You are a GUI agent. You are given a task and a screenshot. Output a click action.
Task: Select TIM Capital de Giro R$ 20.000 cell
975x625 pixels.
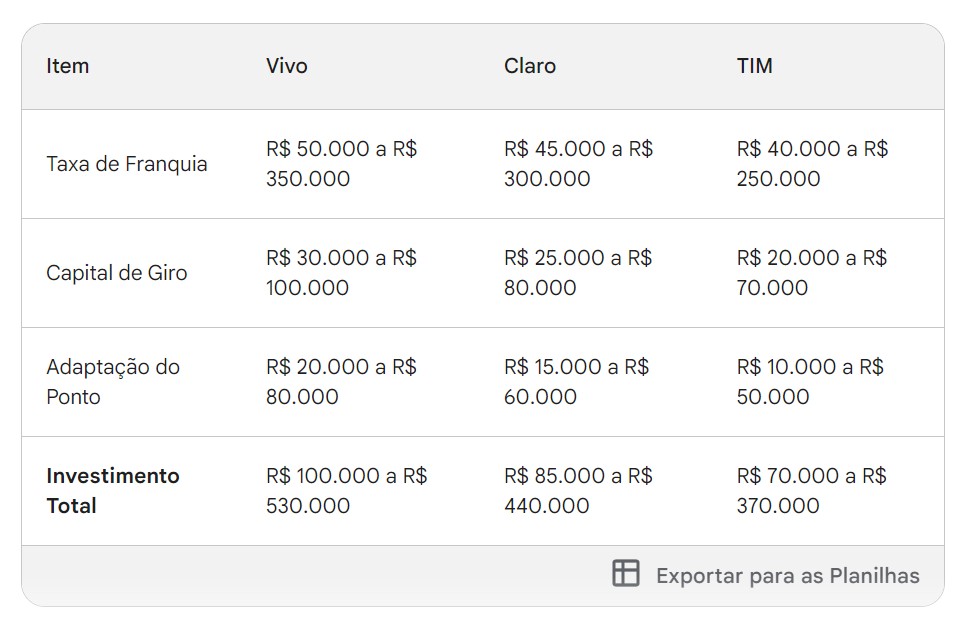point(811,272)
